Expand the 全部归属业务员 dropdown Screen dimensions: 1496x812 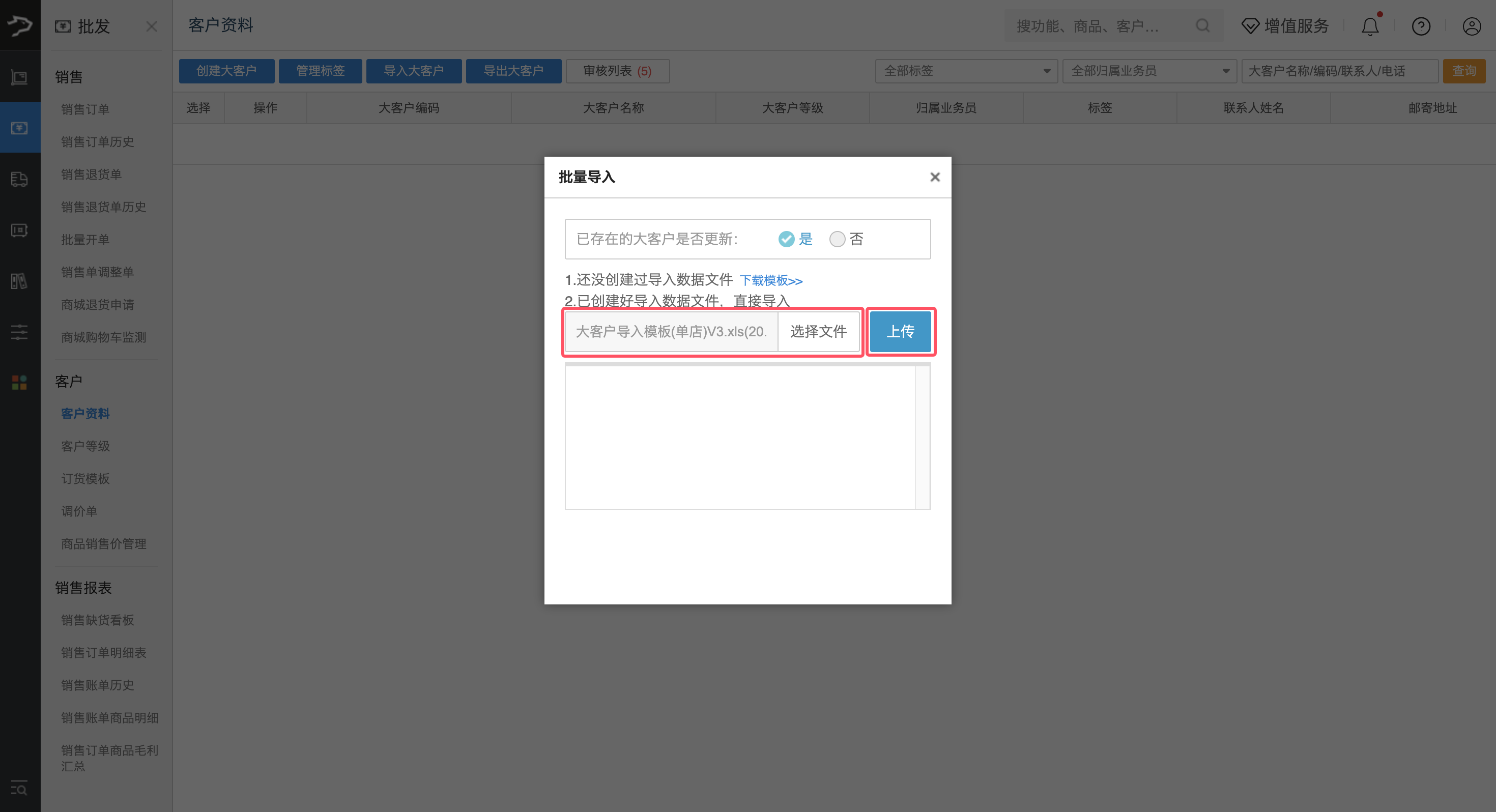[1149, 71]
